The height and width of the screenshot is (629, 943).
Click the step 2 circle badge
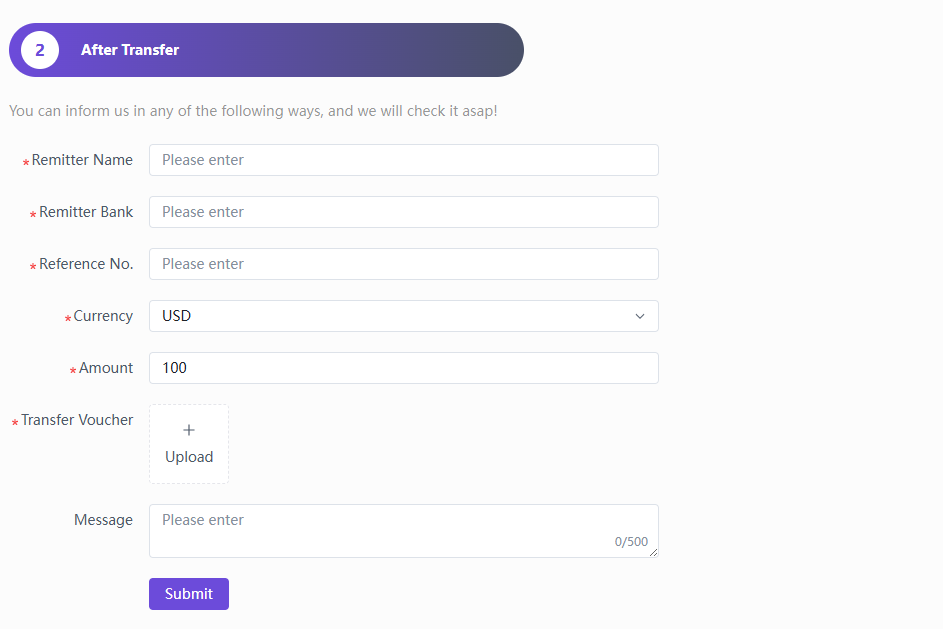click(x=40, y=50)
